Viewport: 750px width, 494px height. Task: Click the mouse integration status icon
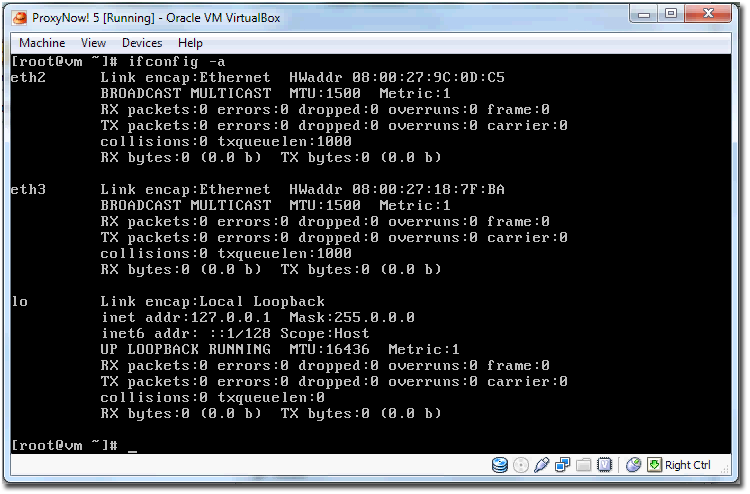633,465
